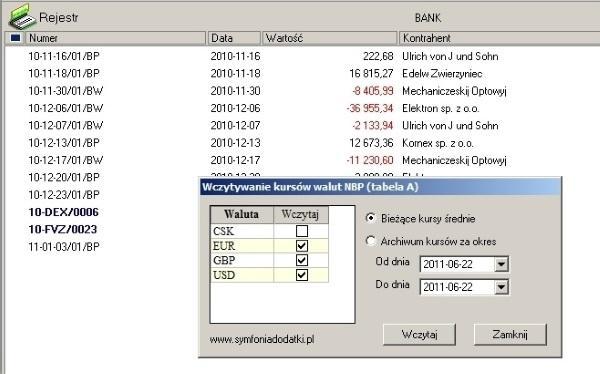Sort by the Kontrahent column header
600x374 pixels.
pyautogui.click(x=499, y=38)
